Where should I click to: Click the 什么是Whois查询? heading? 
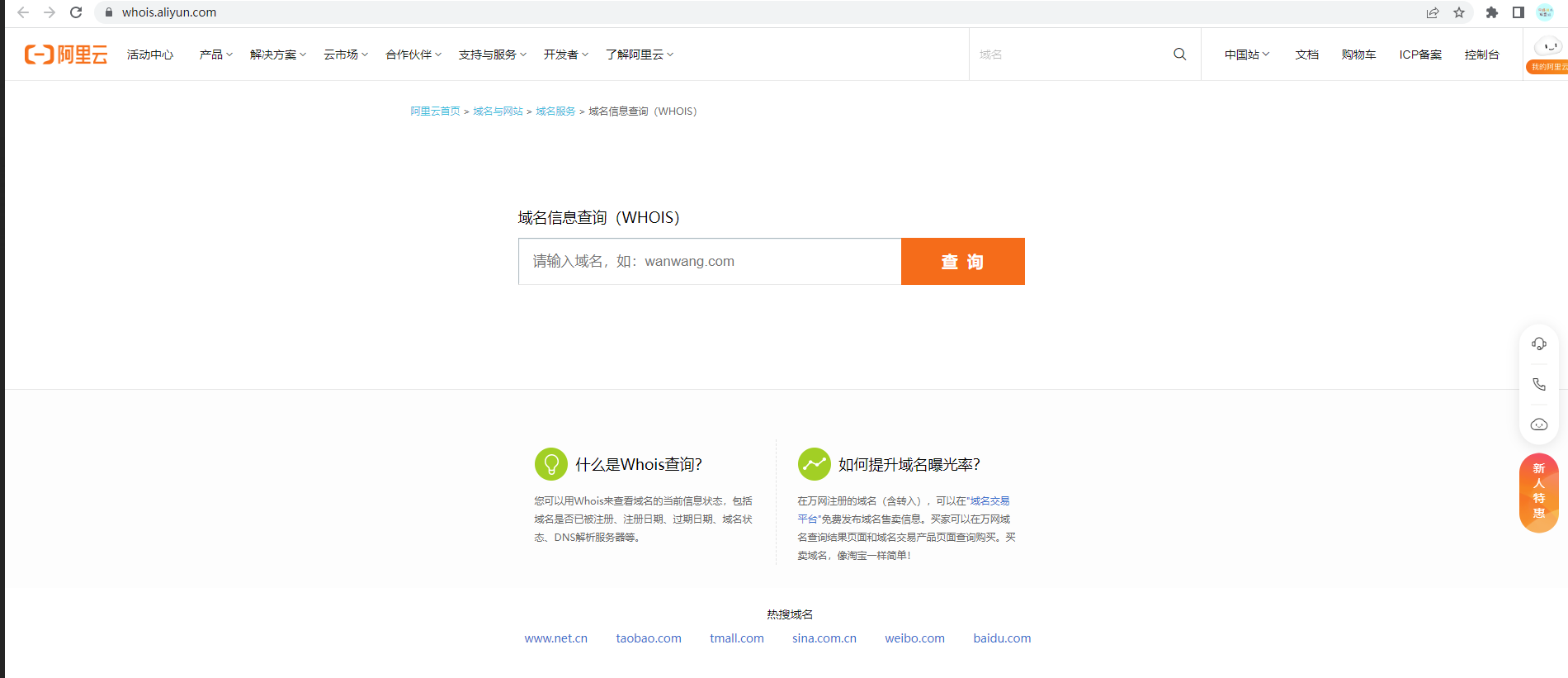(639, 464)
